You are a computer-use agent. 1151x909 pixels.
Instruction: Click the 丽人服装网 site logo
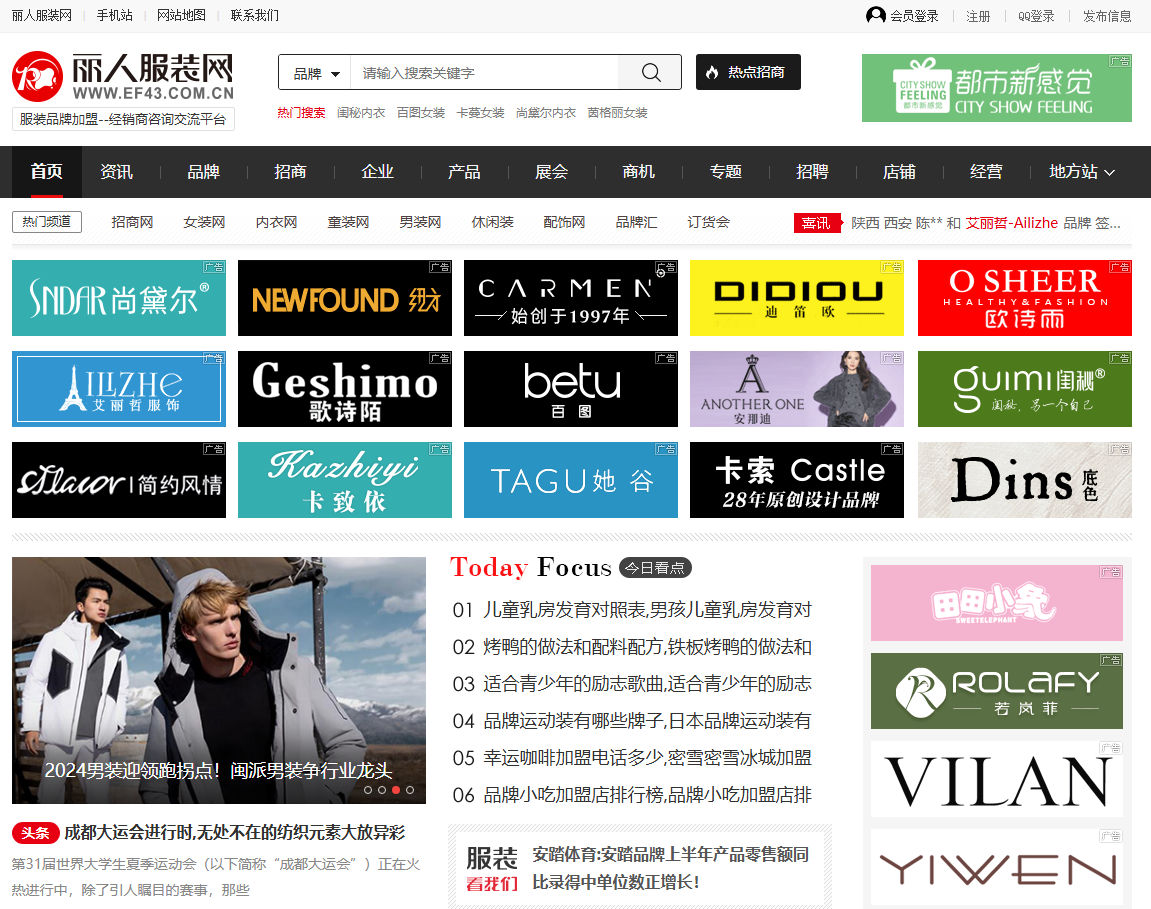pyautogui.click(x=123, y=77)
